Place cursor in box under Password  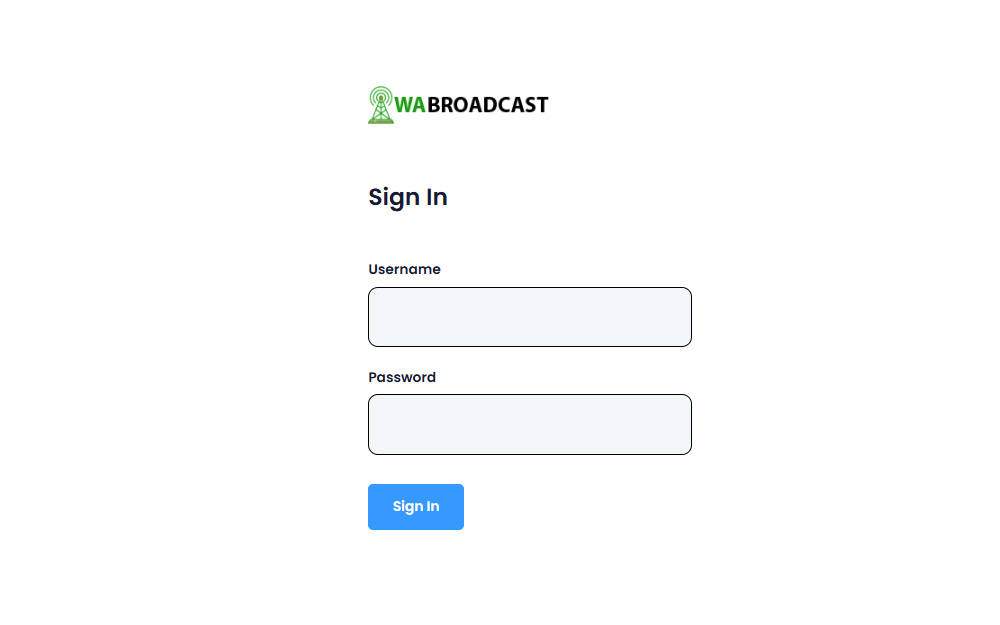[x=529, y=425]
